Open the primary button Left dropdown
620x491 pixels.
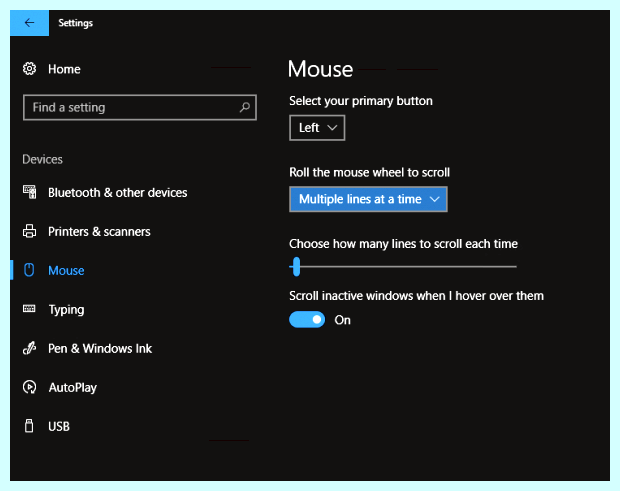click(317, 128)
